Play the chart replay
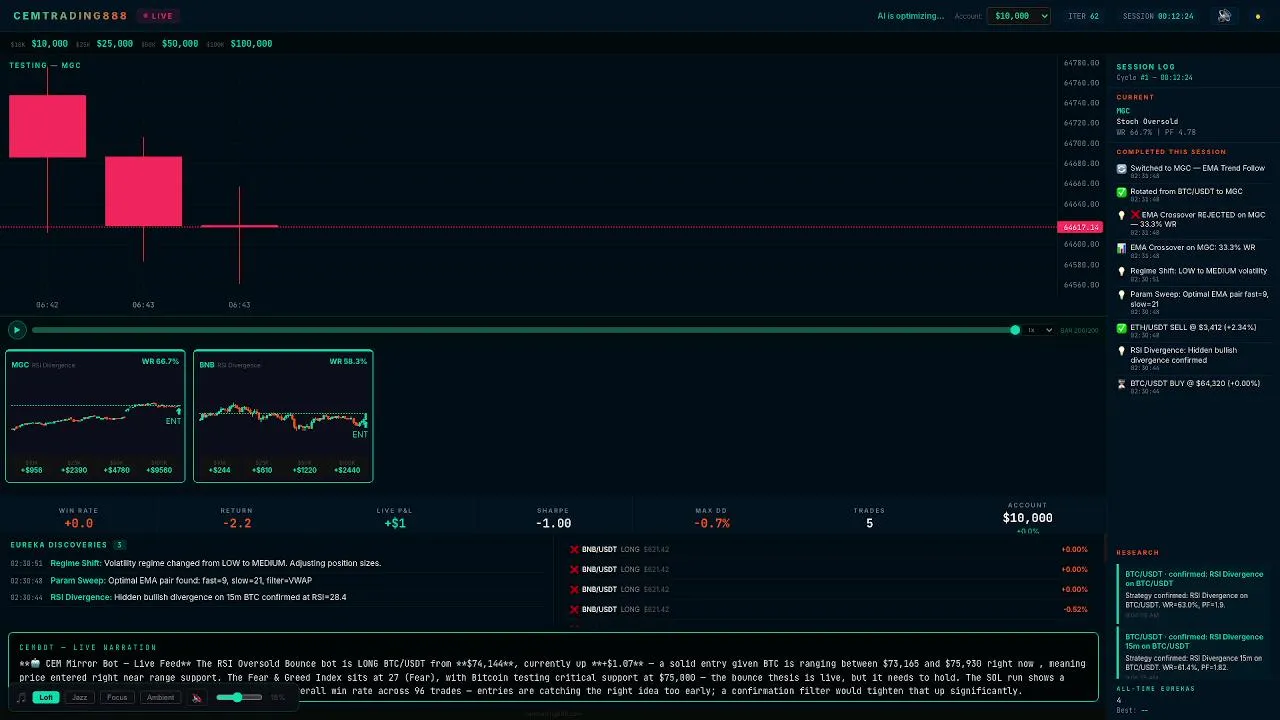The image size is (1280, 720). 16,330
